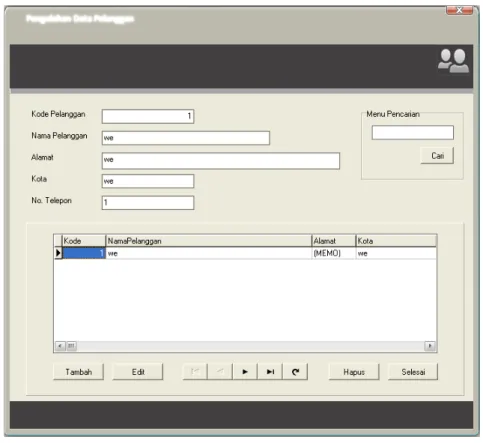
Task: Click the Tambah button
Action: 78,372
